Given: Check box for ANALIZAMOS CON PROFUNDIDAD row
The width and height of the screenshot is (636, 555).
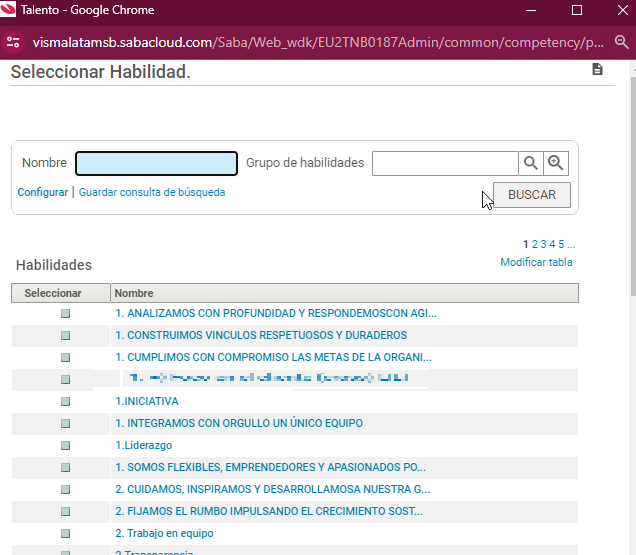Looking at the screenshot, I should [x=65, y=313].
